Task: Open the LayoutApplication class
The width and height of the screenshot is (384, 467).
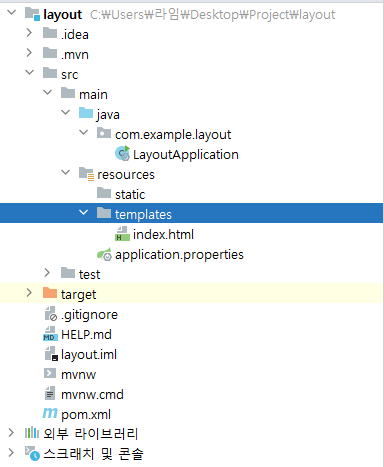Action: [186, 155]
